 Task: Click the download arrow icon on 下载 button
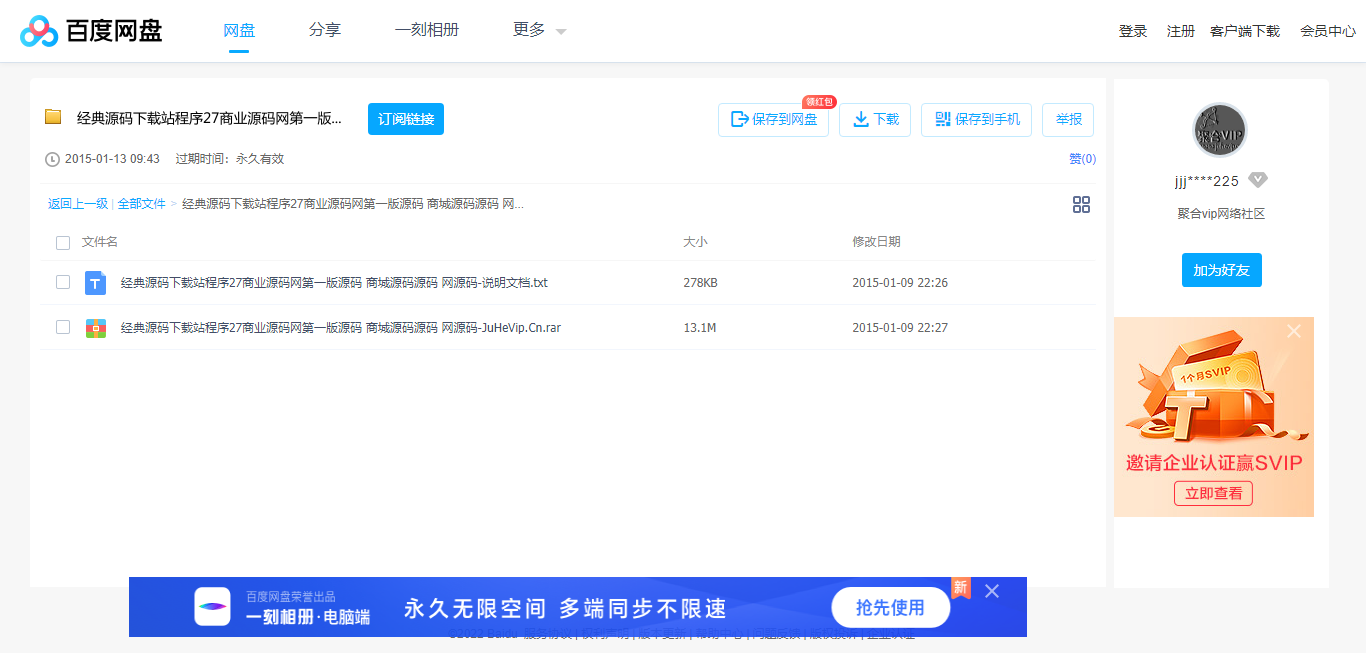[x=860, y=119]
